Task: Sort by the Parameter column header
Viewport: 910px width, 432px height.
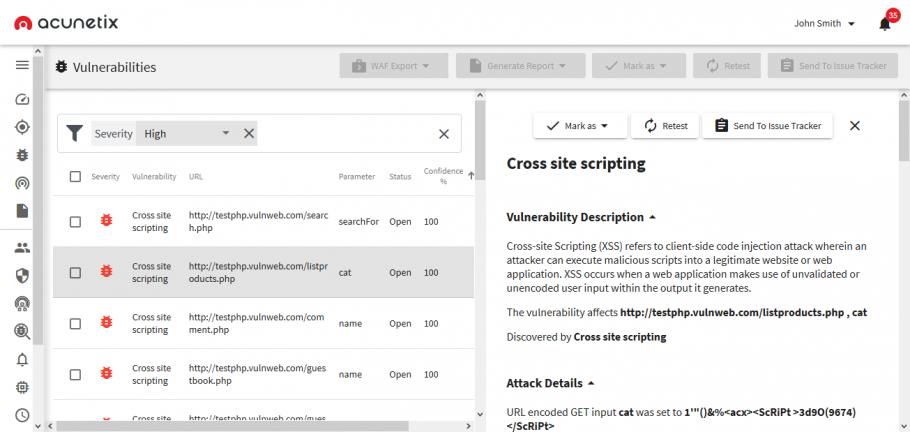Action: [x=357, y=177]
